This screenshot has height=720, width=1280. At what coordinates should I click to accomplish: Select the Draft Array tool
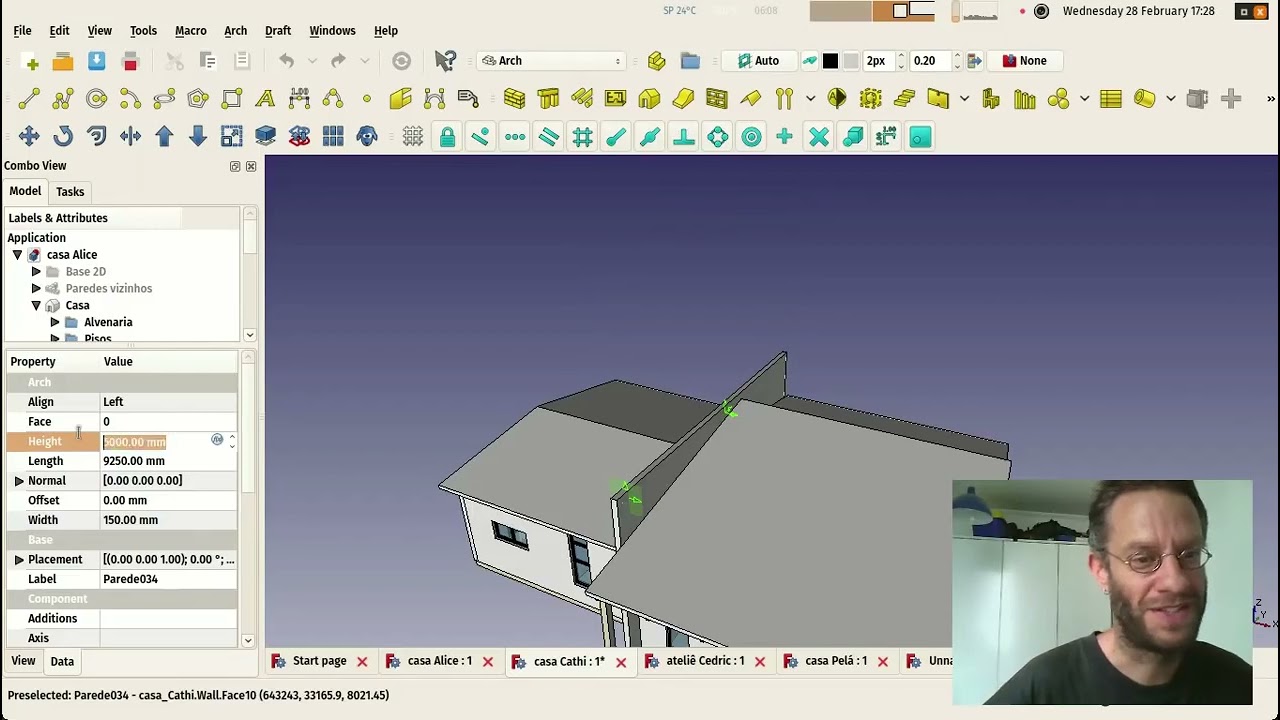pos(333,136)
